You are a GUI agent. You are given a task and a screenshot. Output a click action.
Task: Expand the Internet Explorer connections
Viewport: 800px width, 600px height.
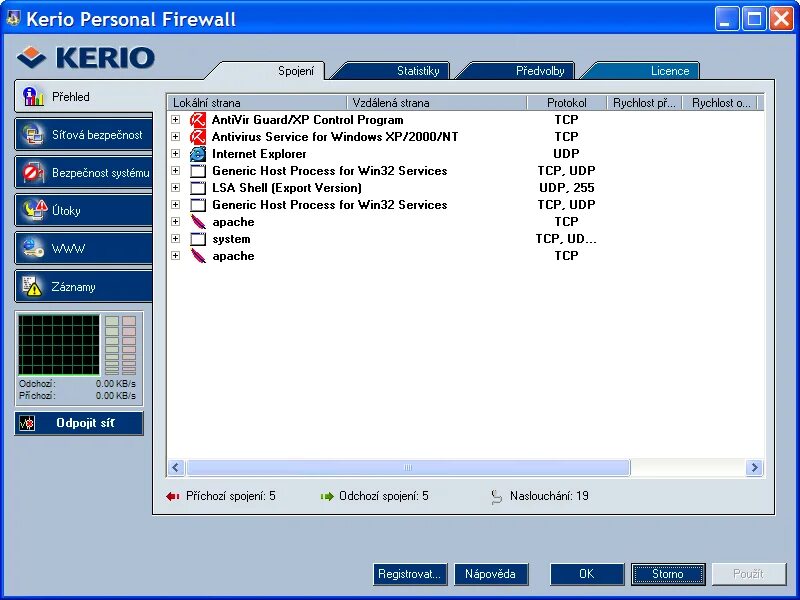point(176,154)
